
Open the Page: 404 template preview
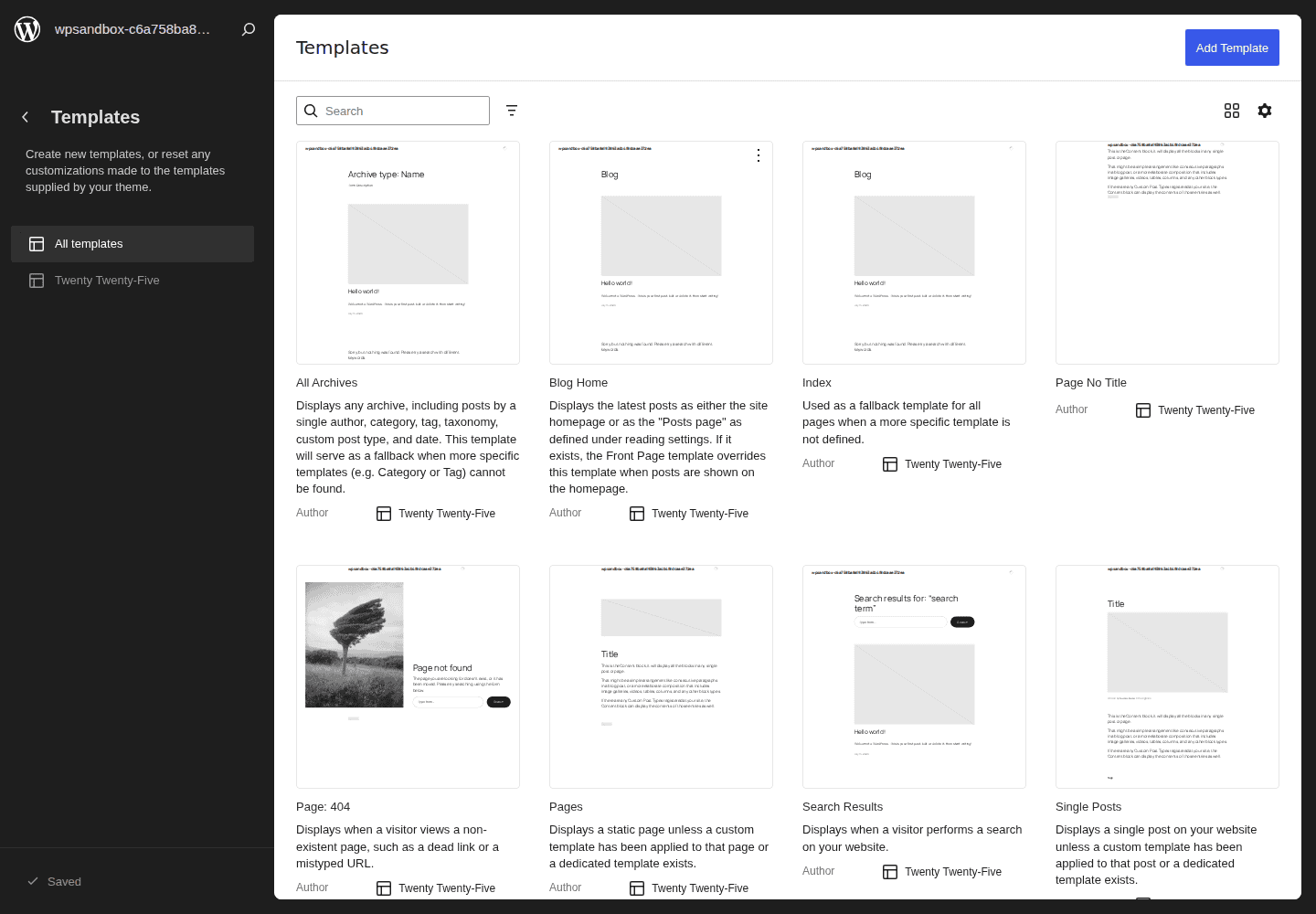(408, 676)
